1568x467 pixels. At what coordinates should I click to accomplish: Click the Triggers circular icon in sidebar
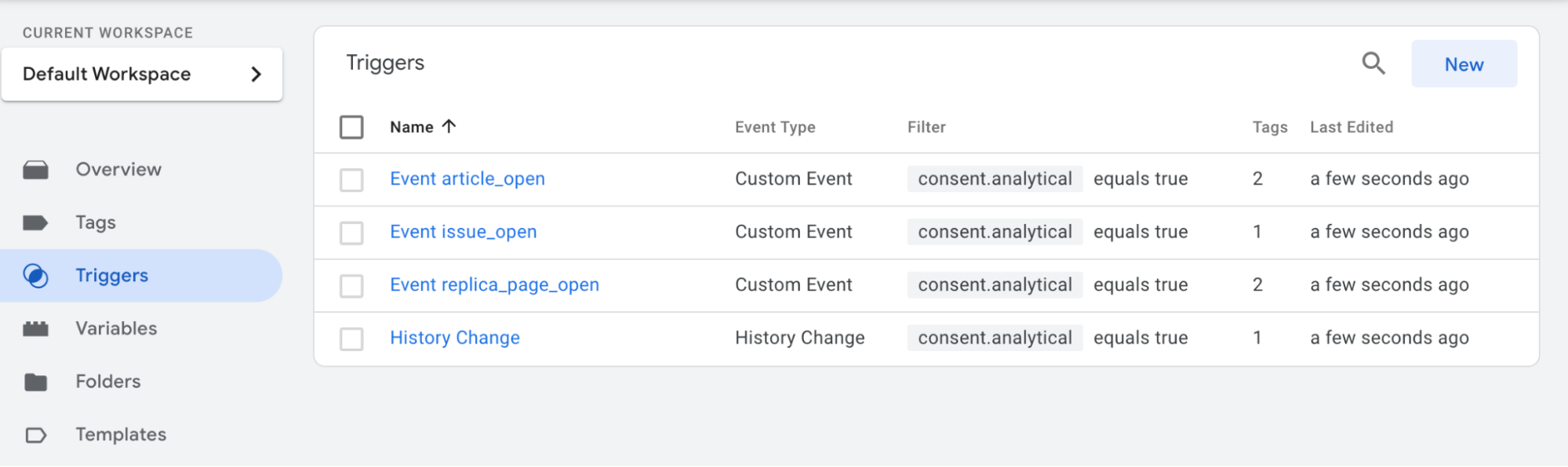(x=36, y=276)
